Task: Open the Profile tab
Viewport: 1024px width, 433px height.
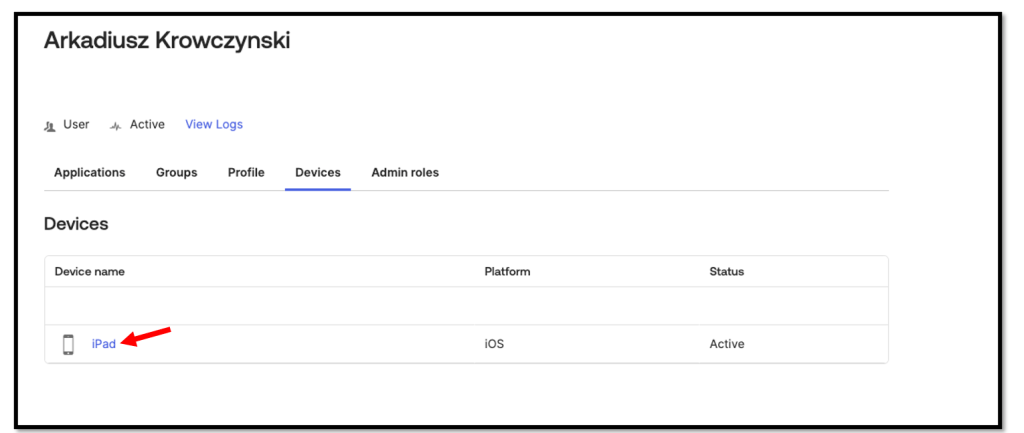Action: pyautogui.click(x=246, y=173)
